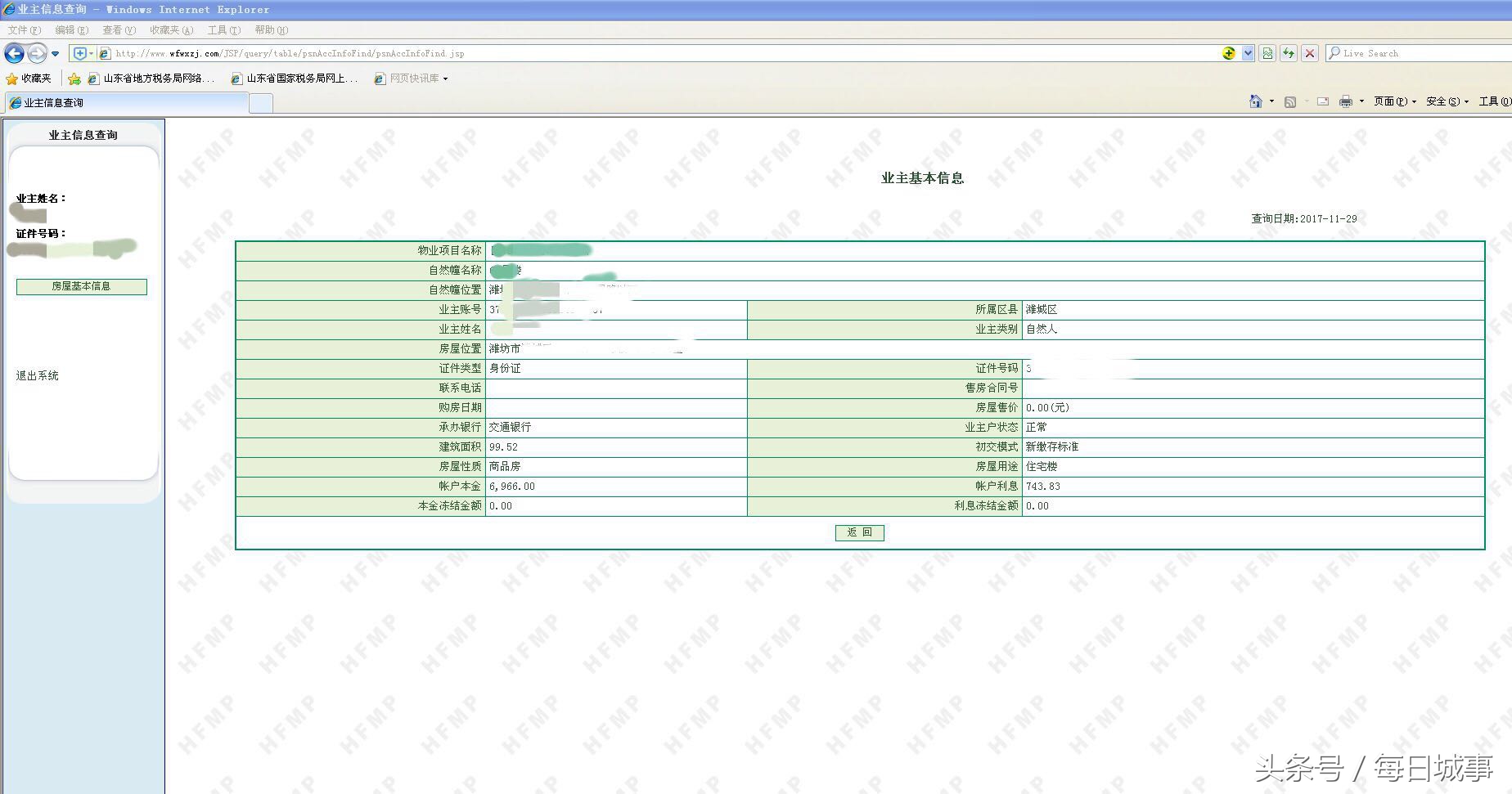1512x794 pixels.
Task: Select the 房屋售价 value 0.00(元)
Action: pyautogui.click(x=1047, y=407)
